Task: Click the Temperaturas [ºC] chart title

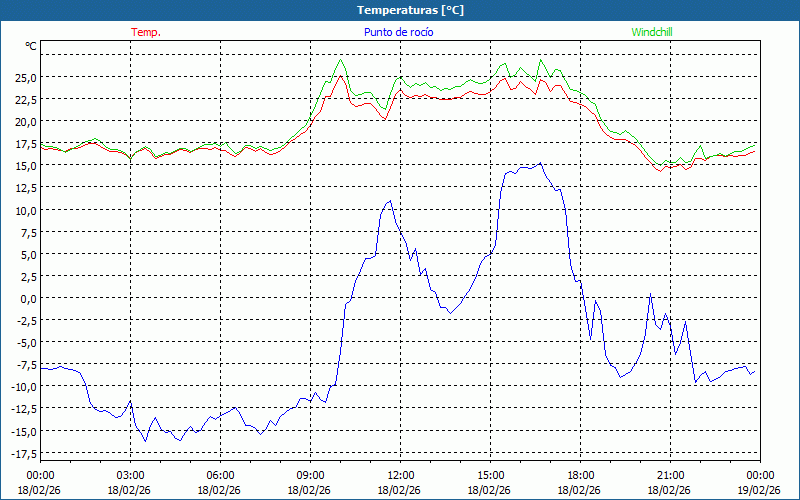Action: [410, 10]
